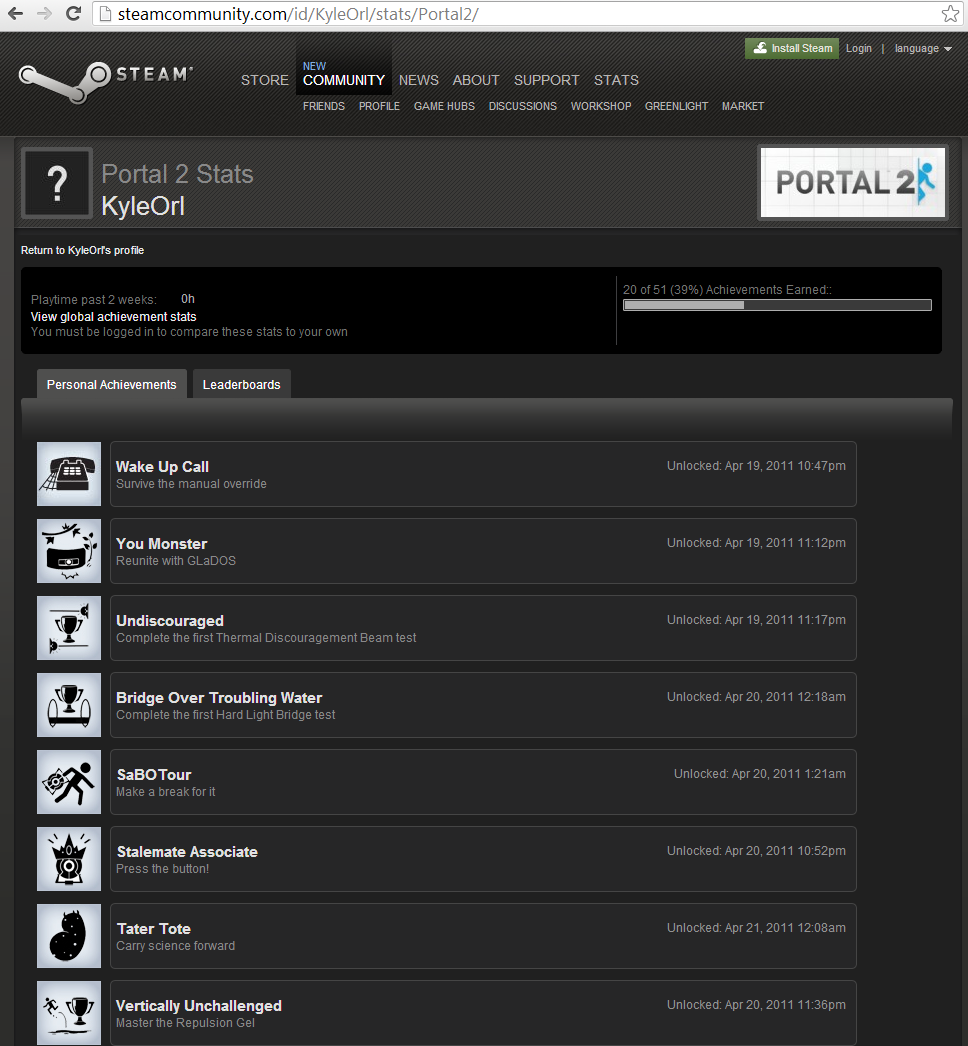
Task: Click the page icon in the address bar
Action: click(105, 14)
